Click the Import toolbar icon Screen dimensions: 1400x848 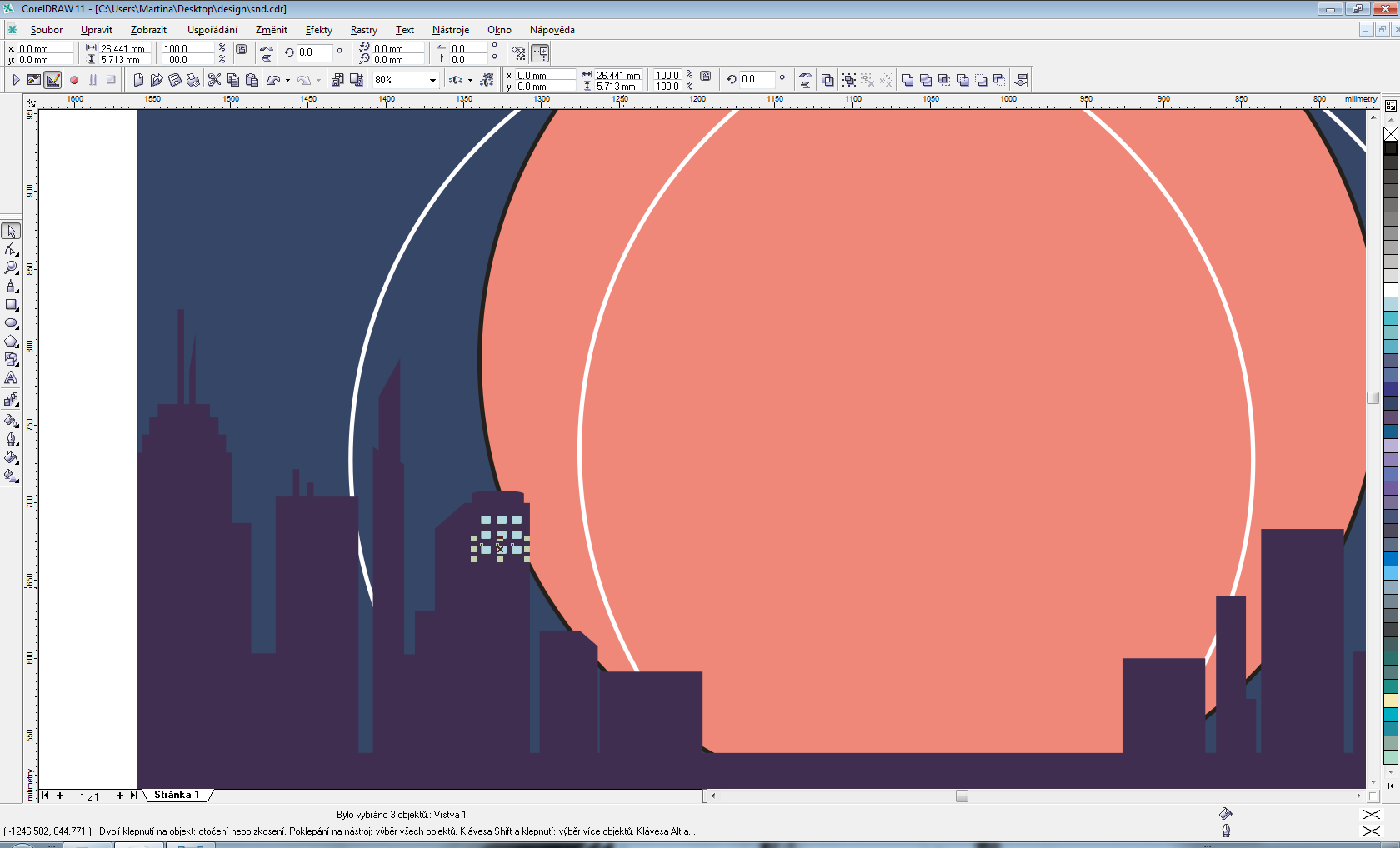click(x=337, y=80)
